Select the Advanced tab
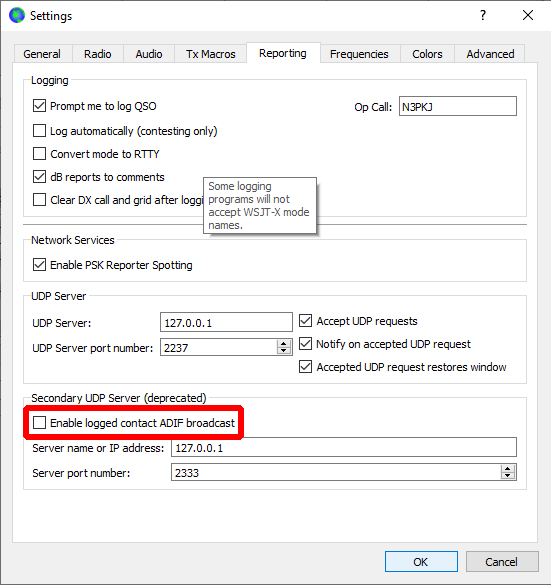 tap(490, 54)
